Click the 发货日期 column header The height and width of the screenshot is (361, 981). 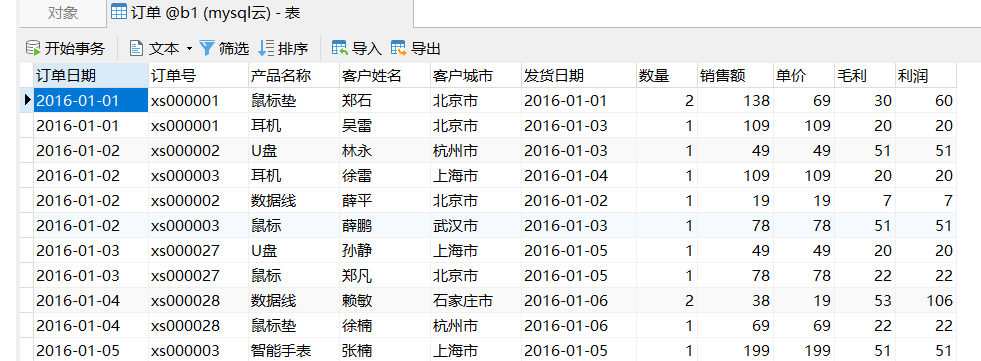pyautogui.click(x=579, y=76)
